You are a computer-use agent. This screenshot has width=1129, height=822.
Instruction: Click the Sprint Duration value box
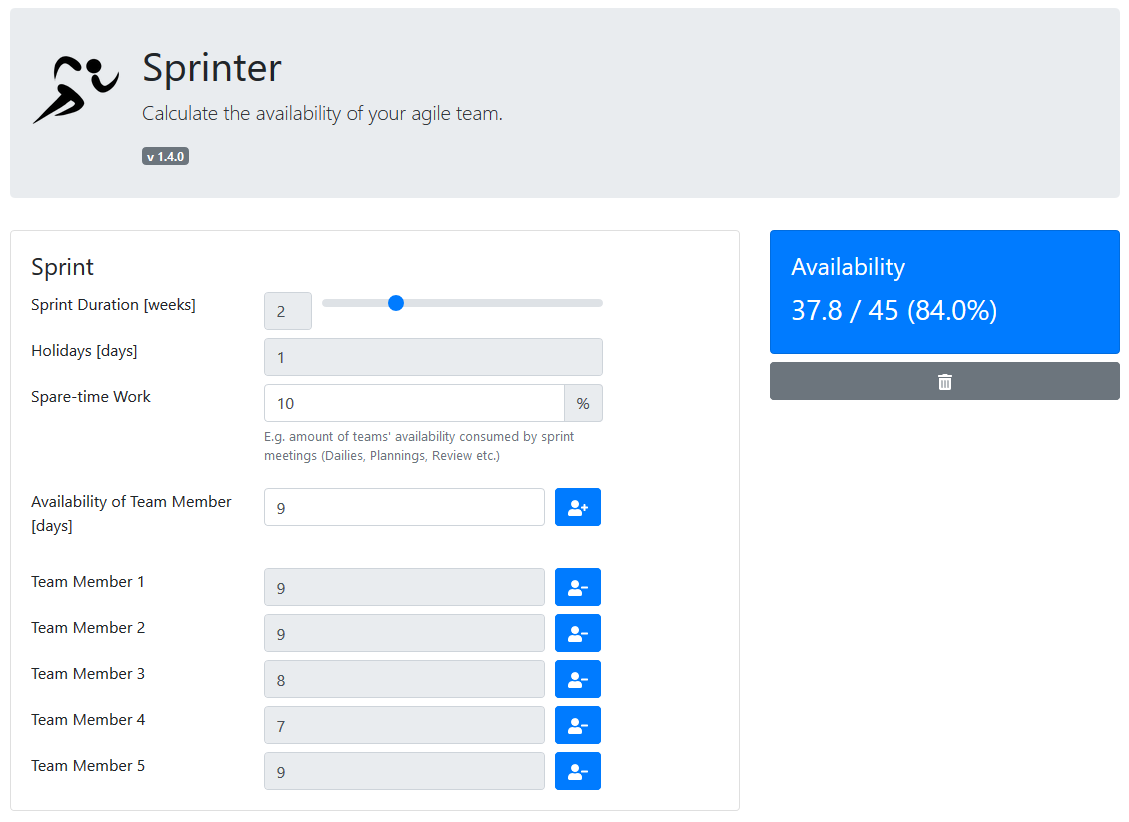click(288, 311)
